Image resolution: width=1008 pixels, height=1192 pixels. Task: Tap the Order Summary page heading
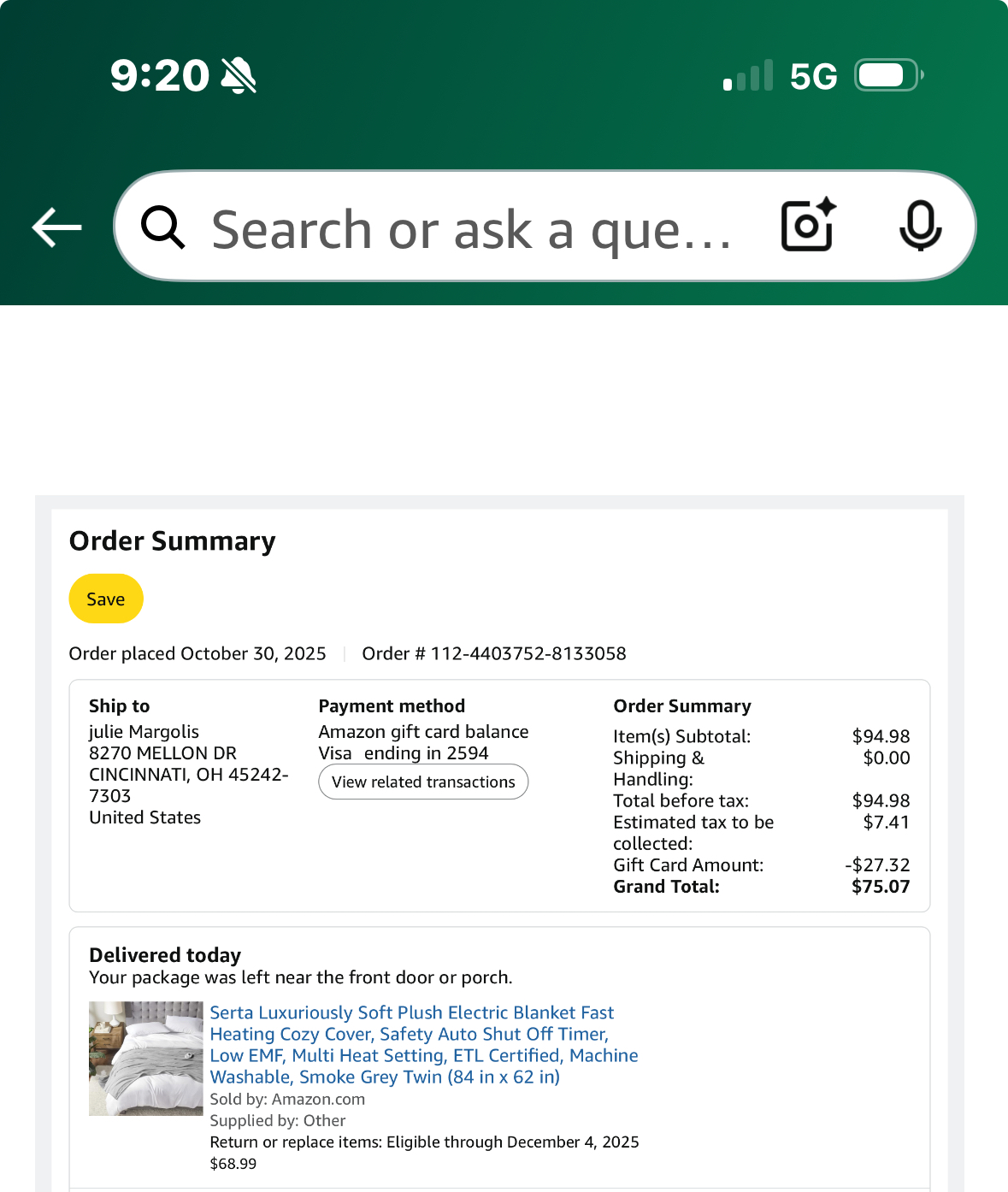pos(173,541)
